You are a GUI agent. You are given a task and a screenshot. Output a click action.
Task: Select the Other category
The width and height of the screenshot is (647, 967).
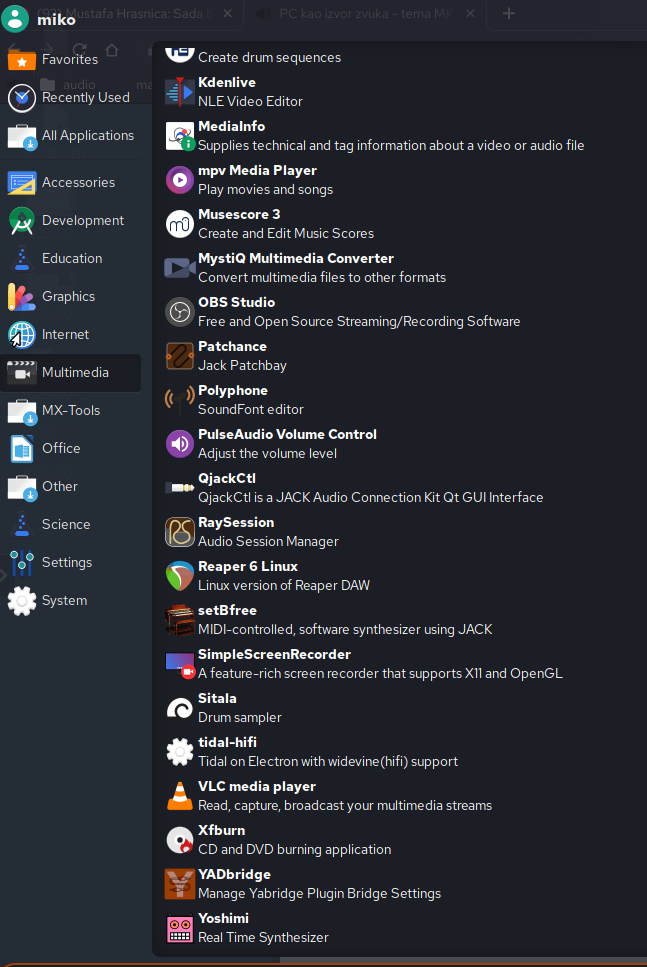click(71, 487)
